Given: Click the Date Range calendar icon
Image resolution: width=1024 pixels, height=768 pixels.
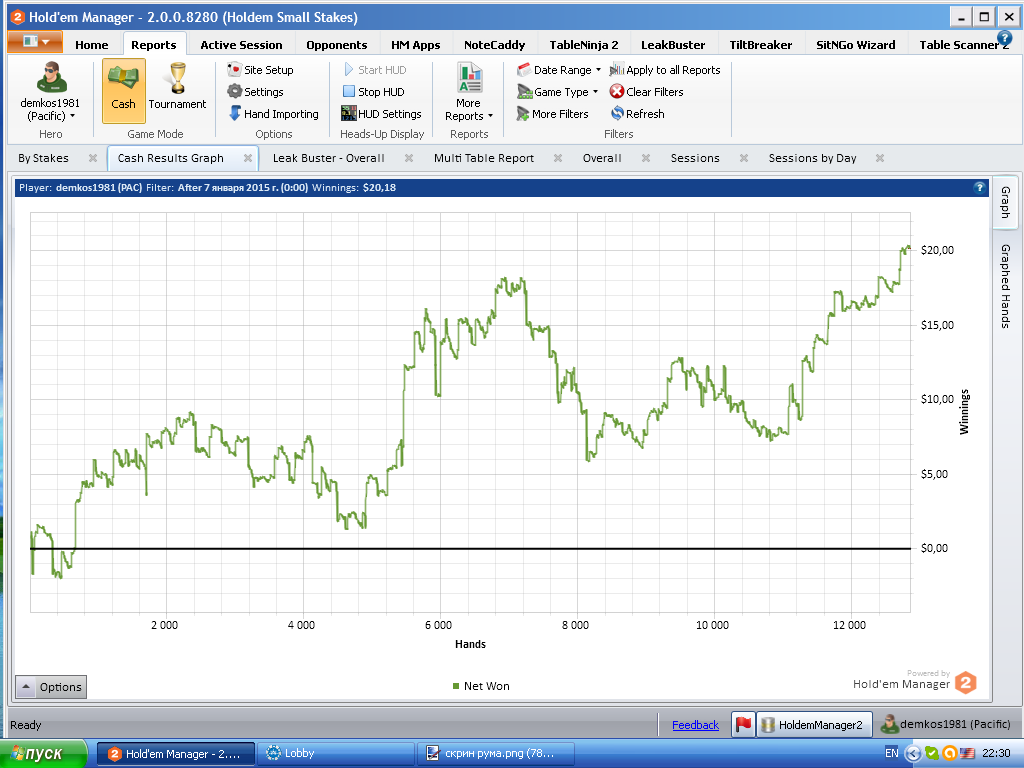Looking at the screenshot, I should point(523,70).
